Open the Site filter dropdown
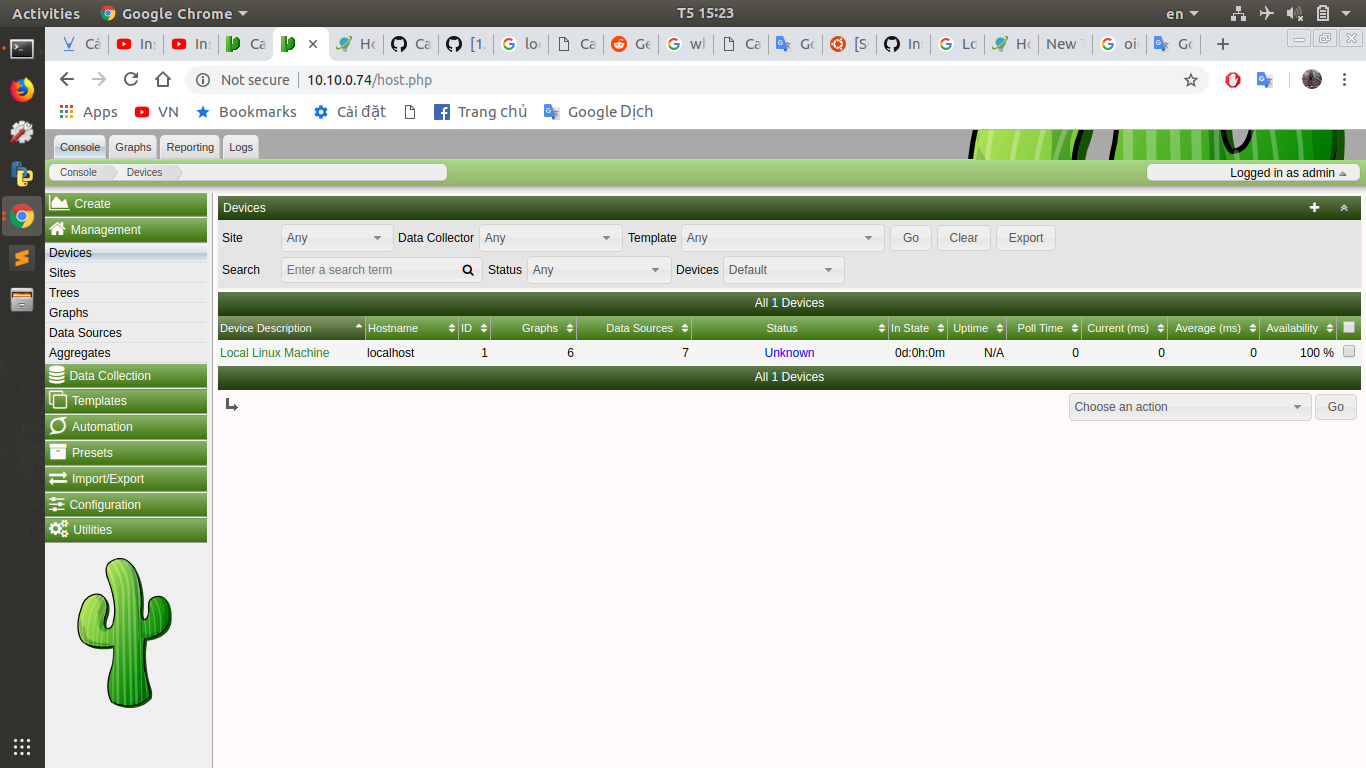Screen dimensions: 1366x768 pyautogui.click(x=336, y=238)
